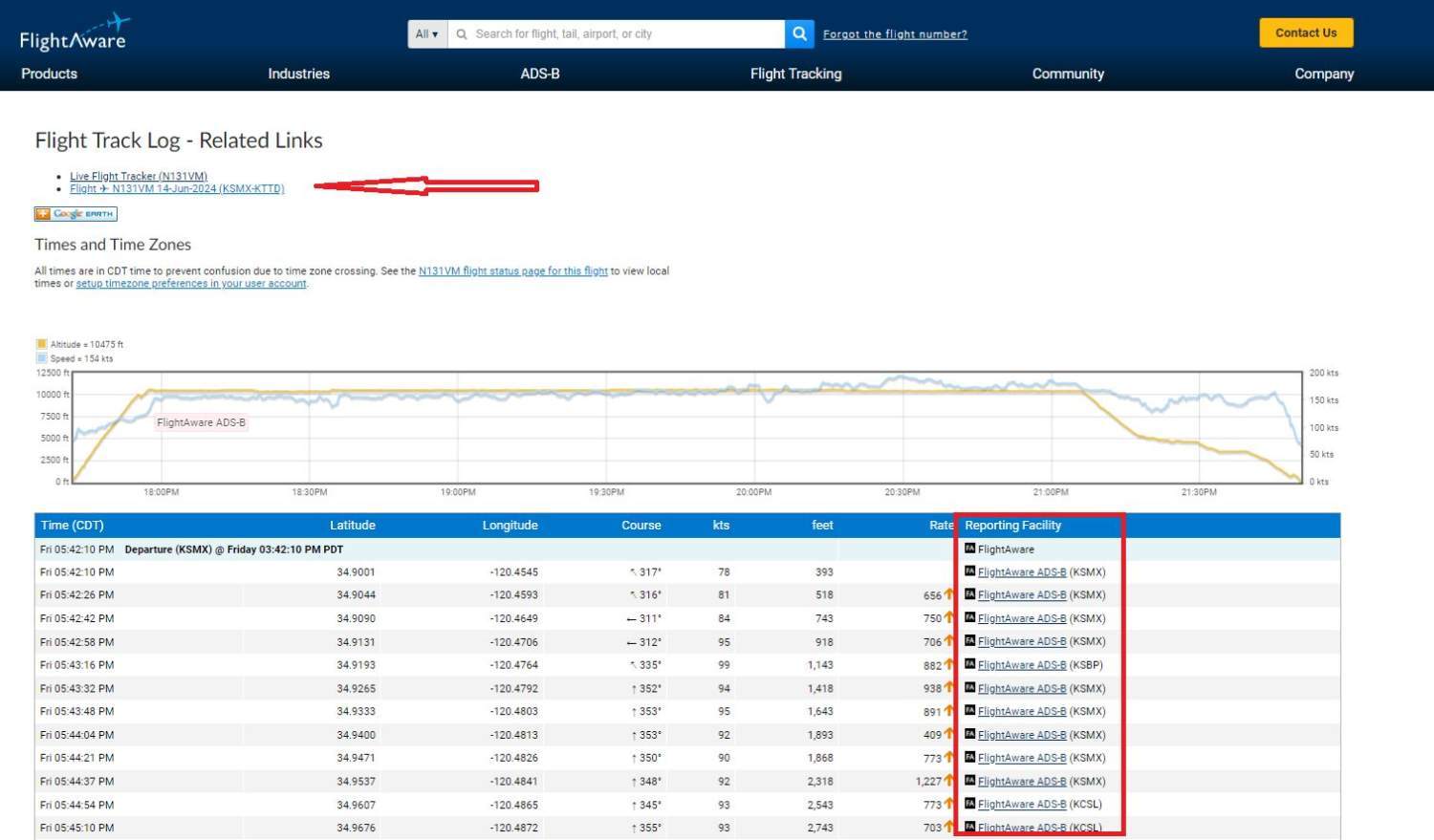Click Forgot the flight number link

(x=895, y=34)
